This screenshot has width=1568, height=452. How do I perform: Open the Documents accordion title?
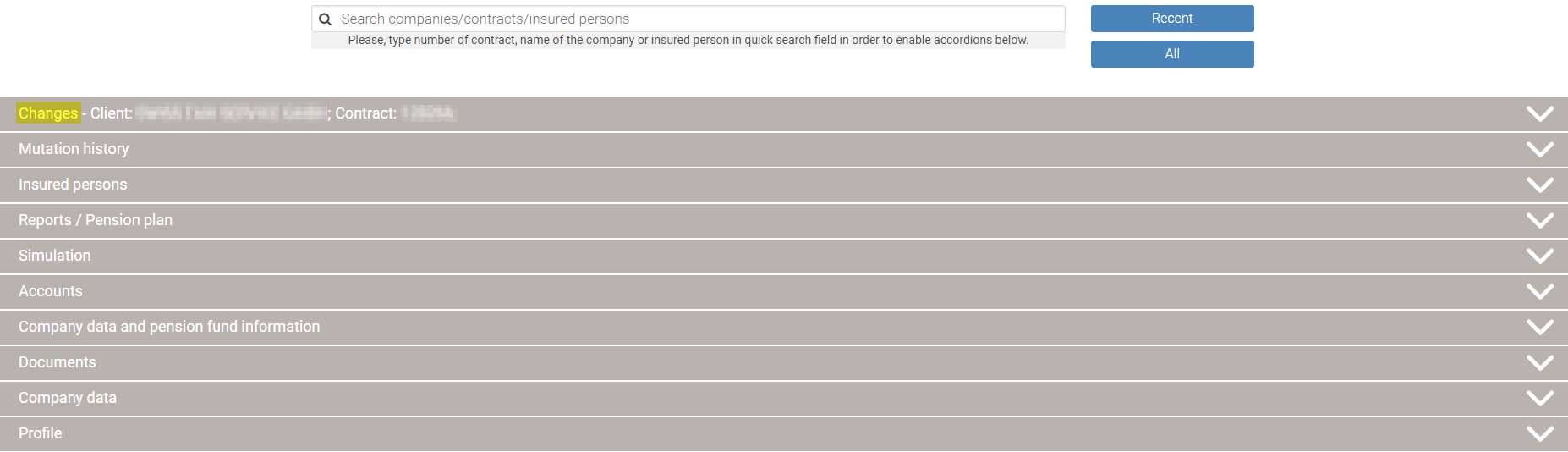[58, 362]
